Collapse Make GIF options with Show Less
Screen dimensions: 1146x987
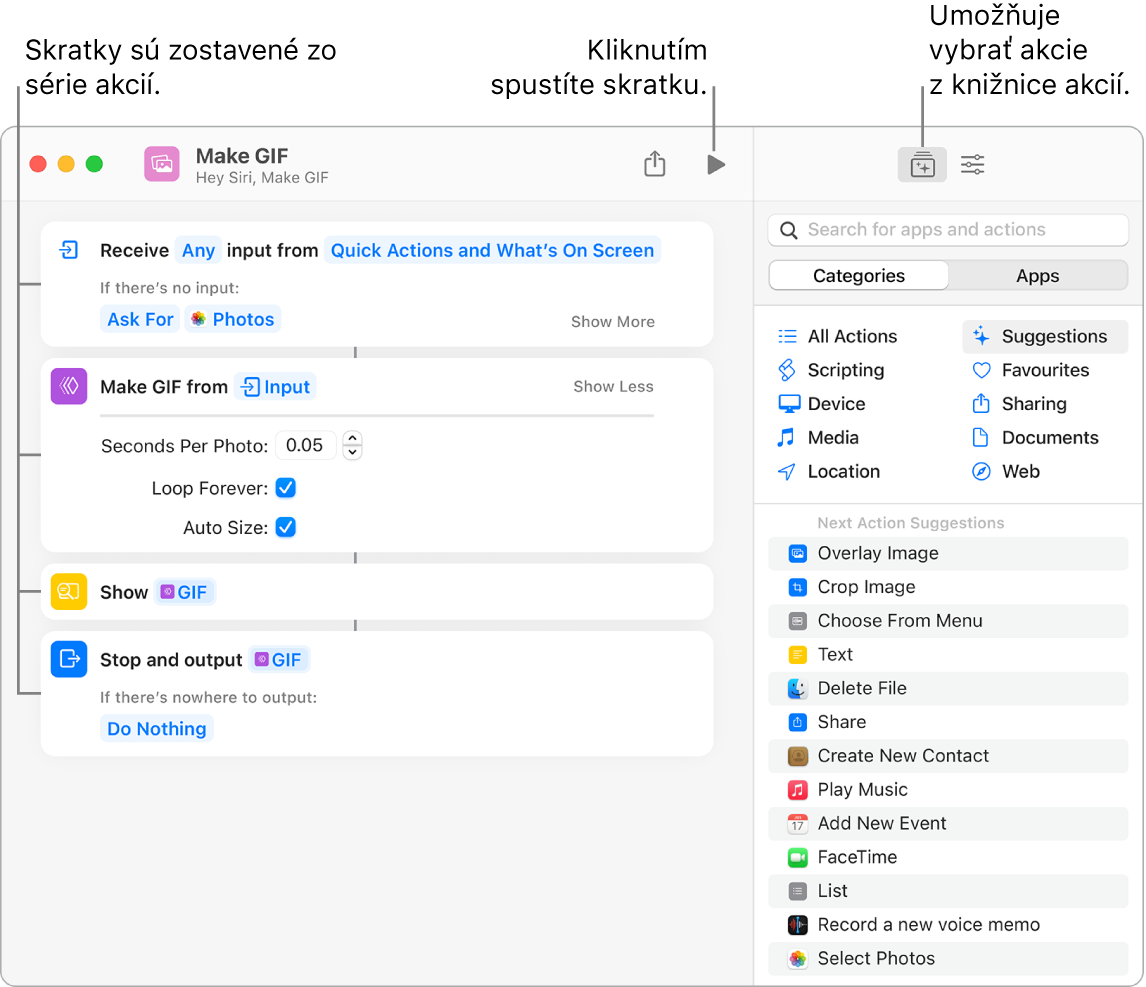[x=612, y=387]
